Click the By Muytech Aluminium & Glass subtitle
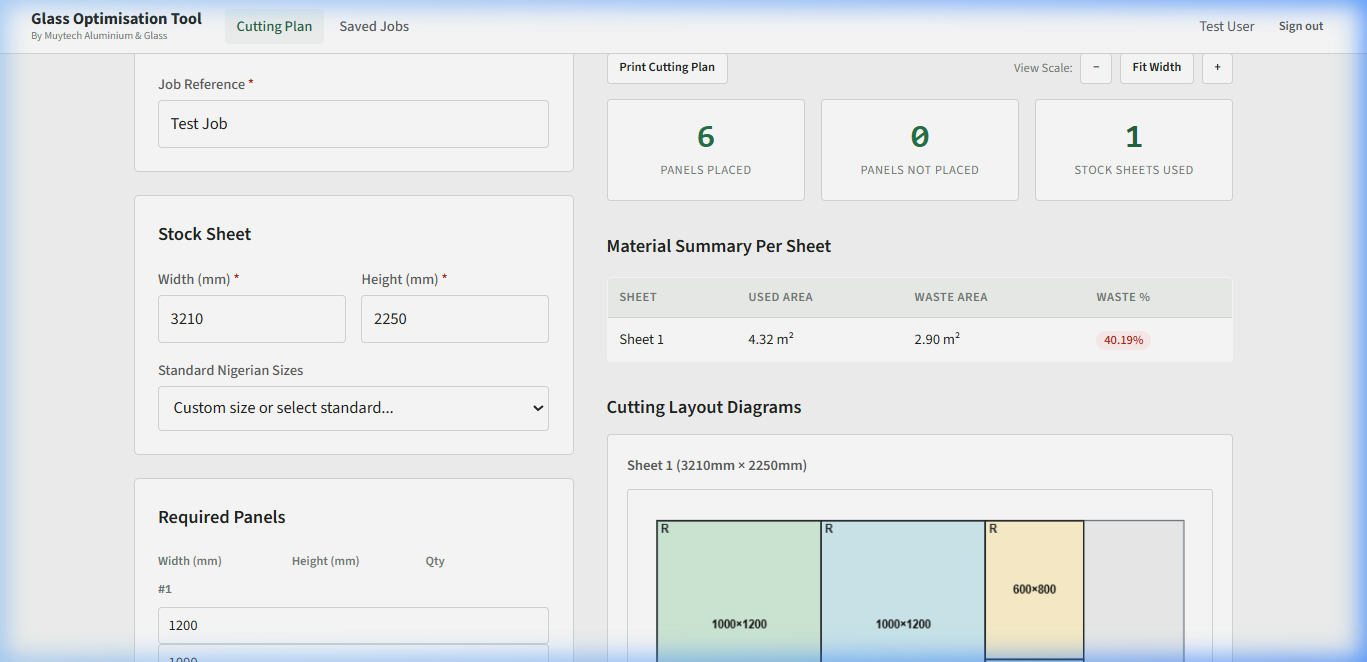 [x=99, y=36]
